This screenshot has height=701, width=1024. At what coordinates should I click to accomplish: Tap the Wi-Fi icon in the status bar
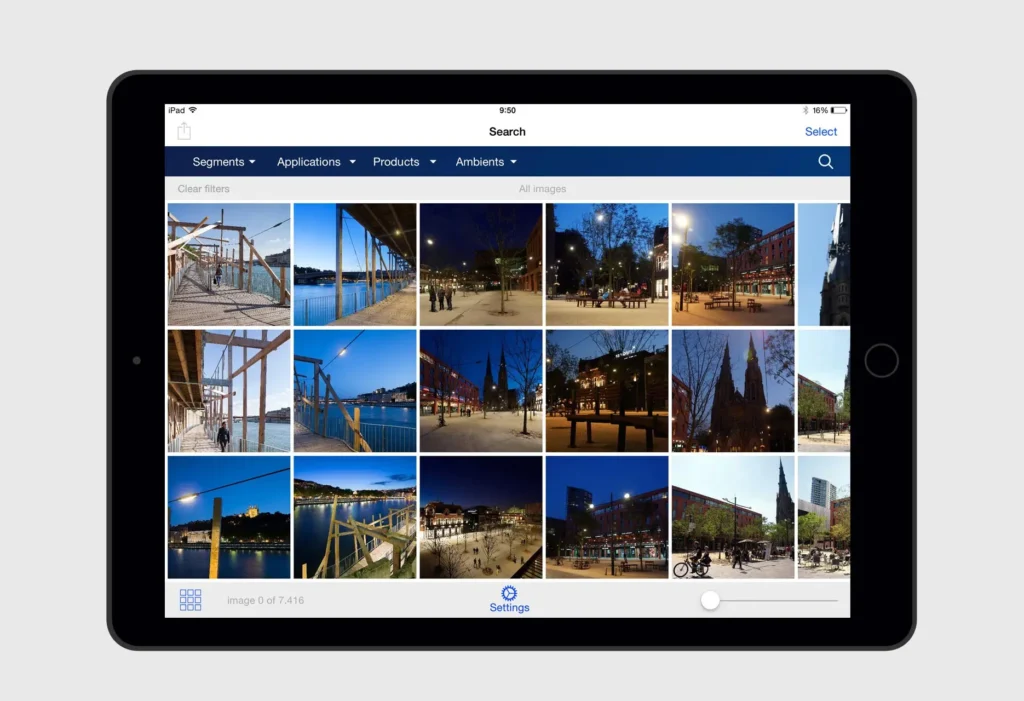click(193, 110)
